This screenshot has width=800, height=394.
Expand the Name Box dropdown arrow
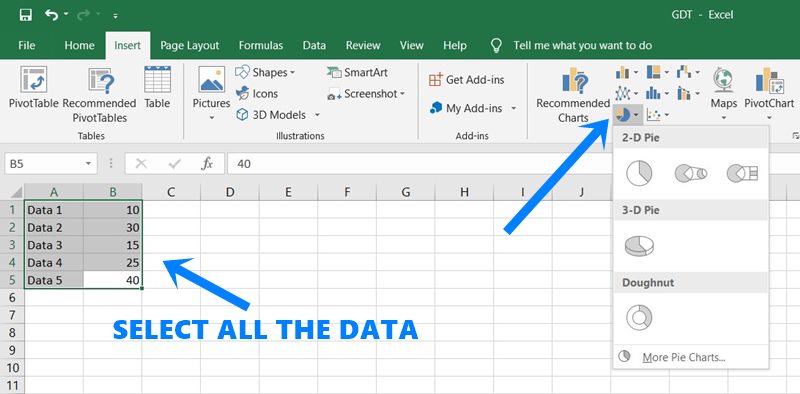(88, 164)
